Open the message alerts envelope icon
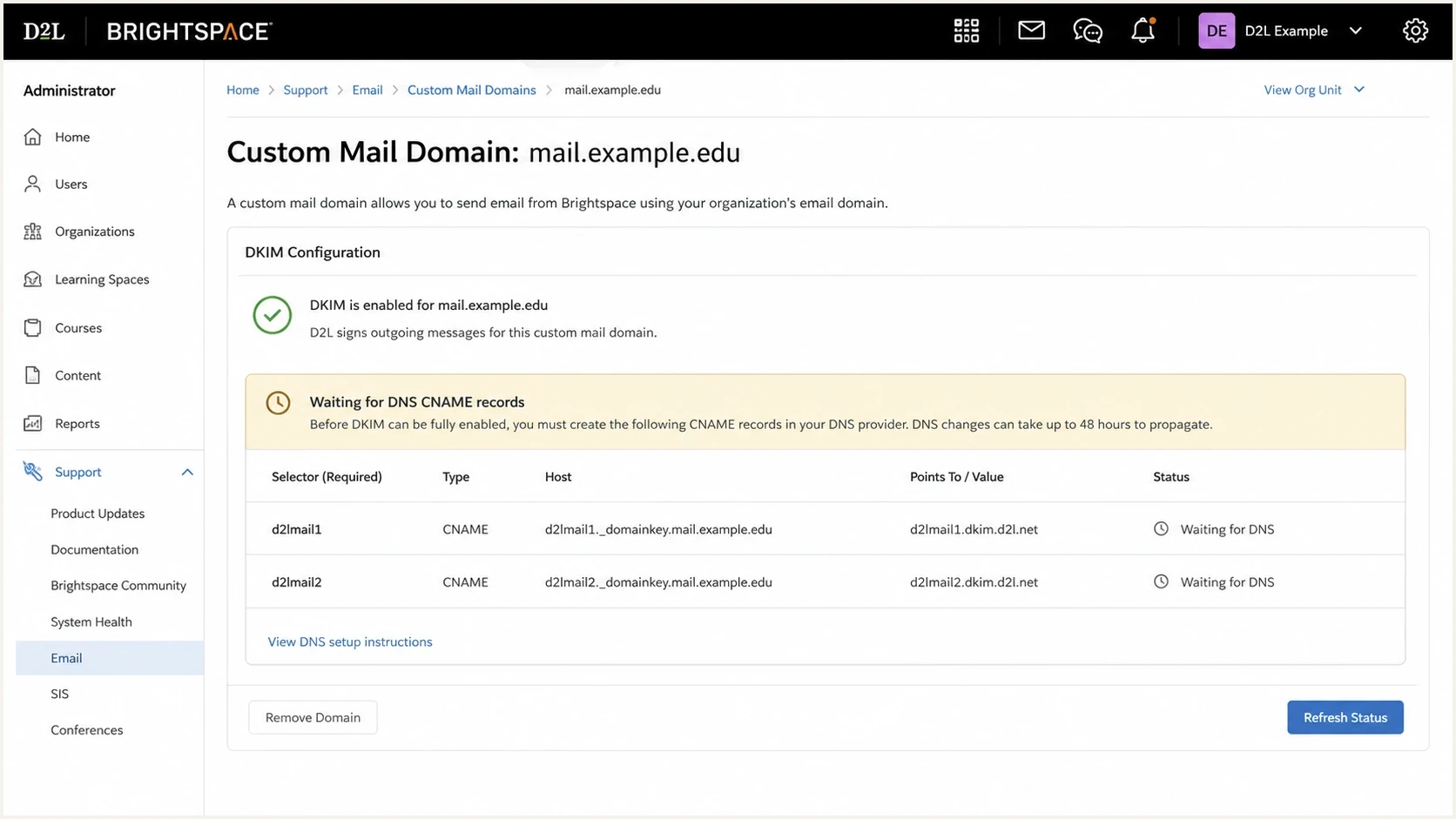Viewport: 1456px width, 819px height. click(x=1031, y=30)
